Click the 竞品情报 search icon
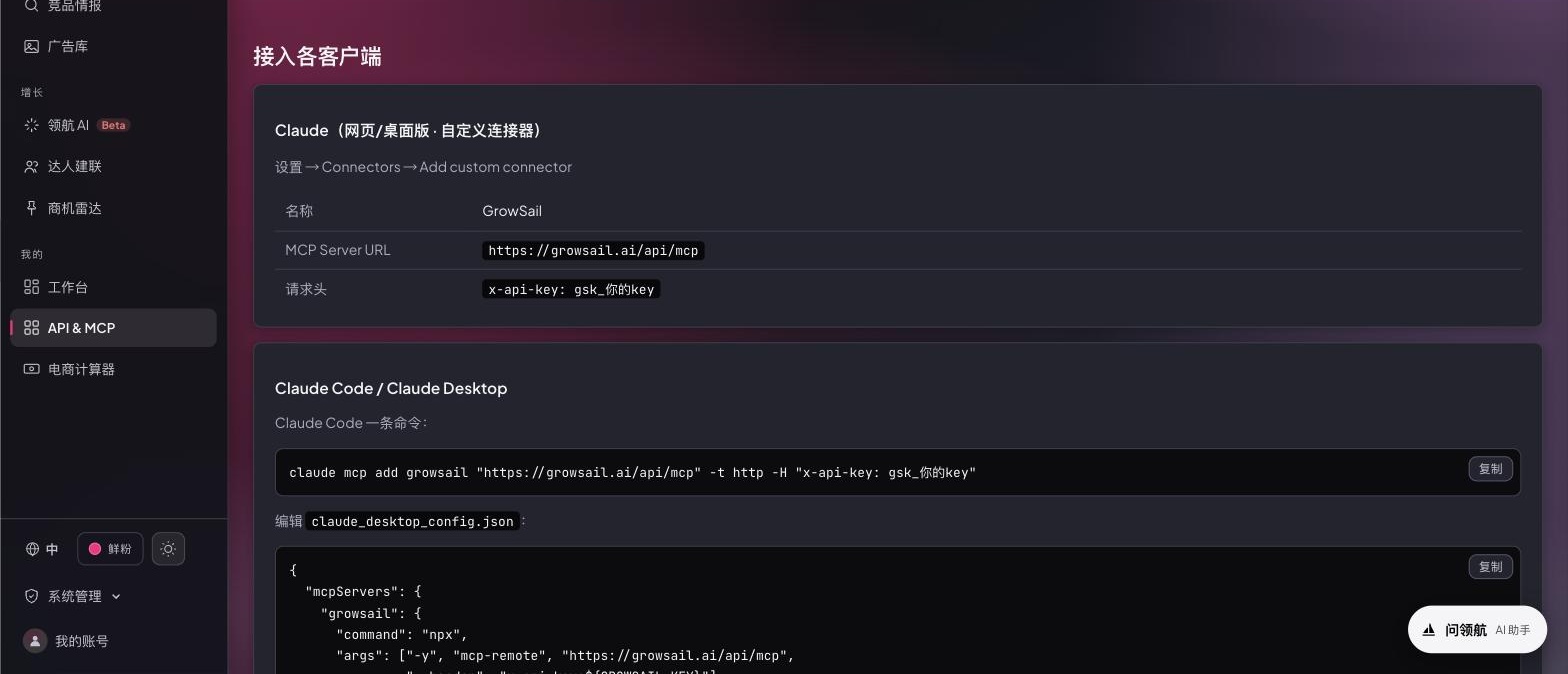This screenshot has height=674, width=1568. point(31,6)
